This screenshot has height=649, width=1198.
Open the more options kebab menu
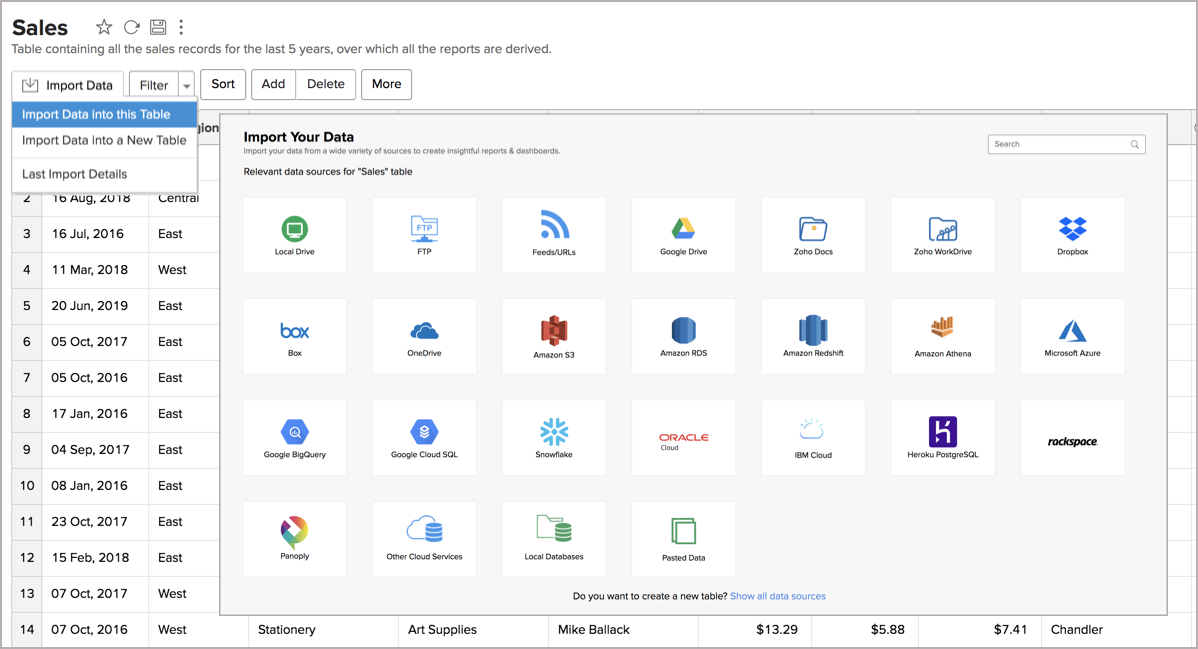181,27
